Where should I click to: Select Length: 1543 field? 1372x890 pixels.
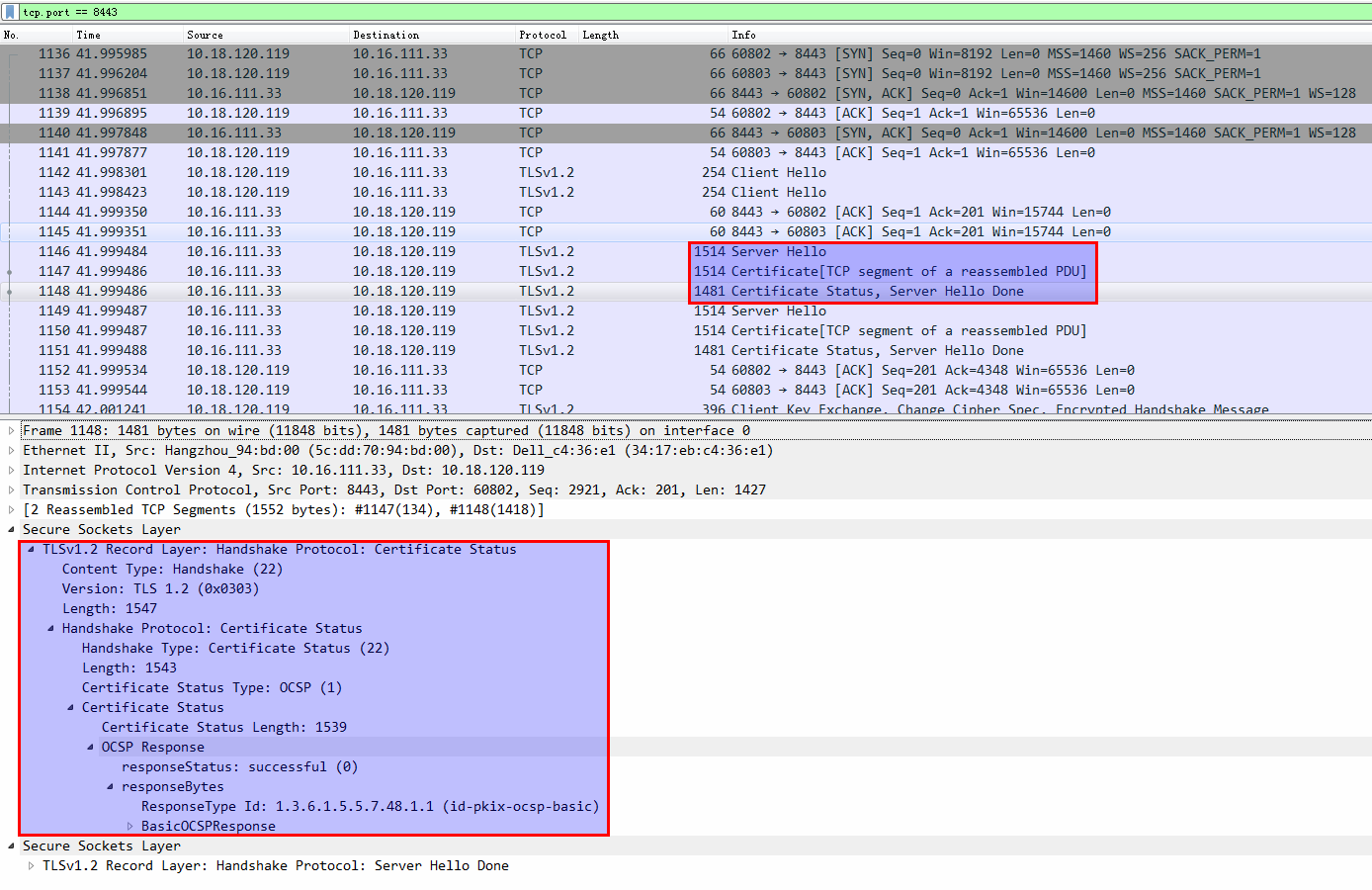(129, 667)
